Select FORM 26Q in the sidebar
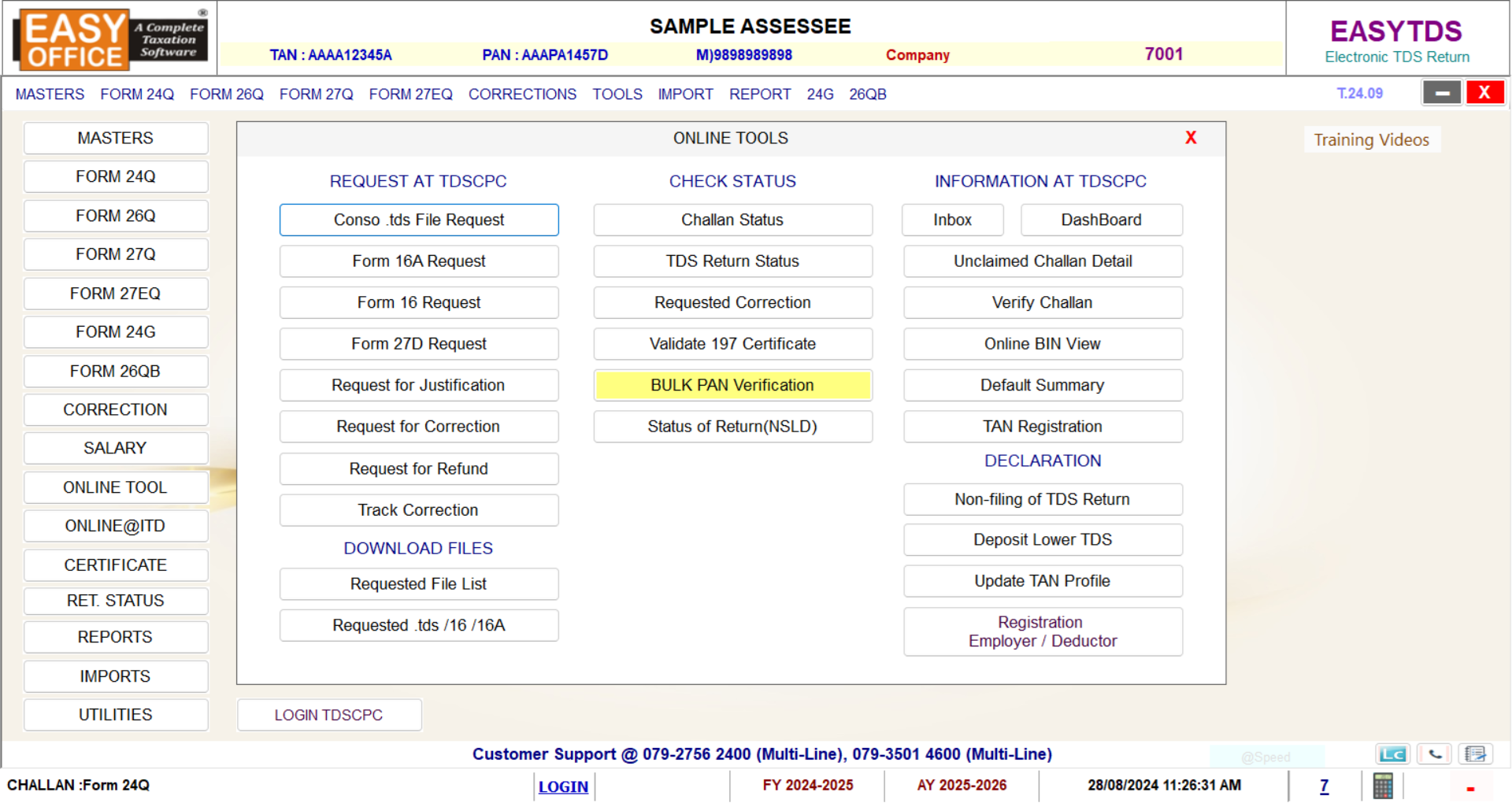The height and width of the screenshot is (803, 1512). coord(116,216)
